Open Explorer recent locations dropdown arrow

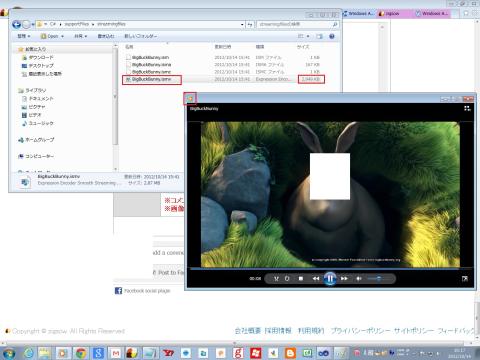click(x=33, y=24)
